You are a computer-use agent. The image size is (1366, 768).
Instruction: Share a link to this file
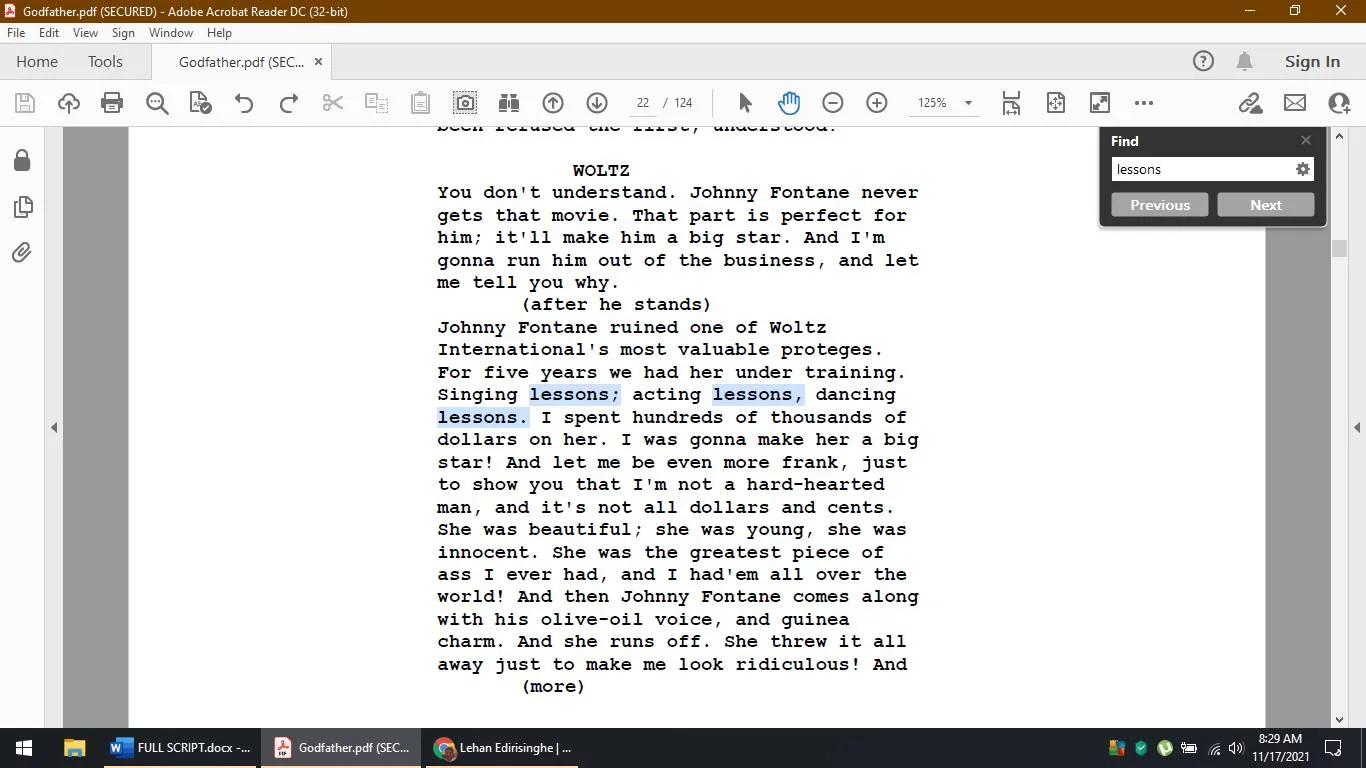(x=1250, y=103)
